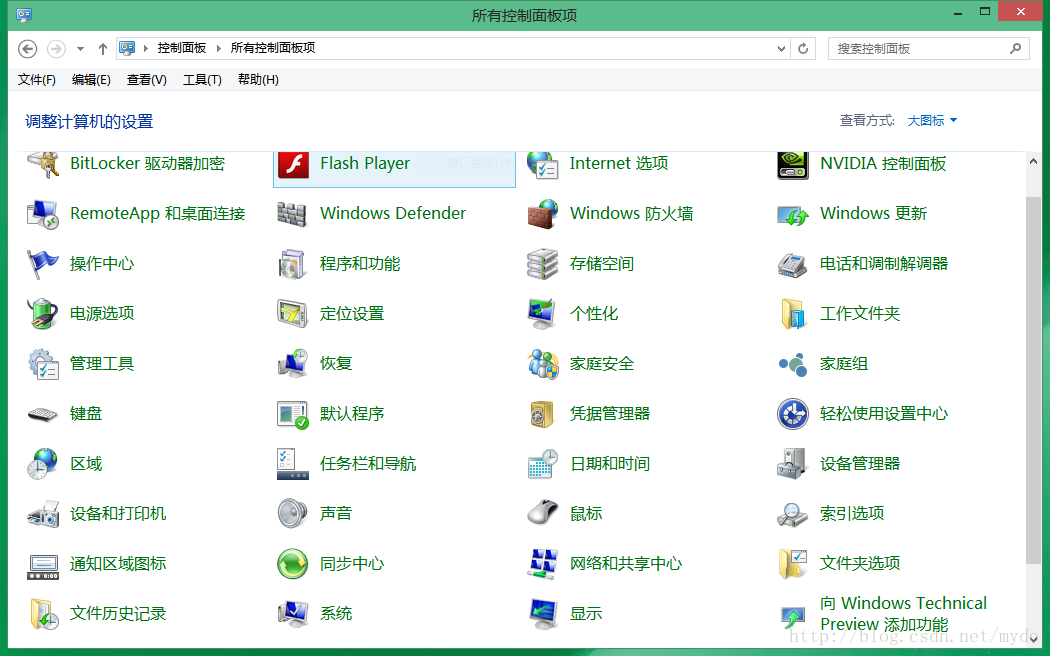Open 凭据管理器 safe icon

pyautogui.click(x=542, y=414)
